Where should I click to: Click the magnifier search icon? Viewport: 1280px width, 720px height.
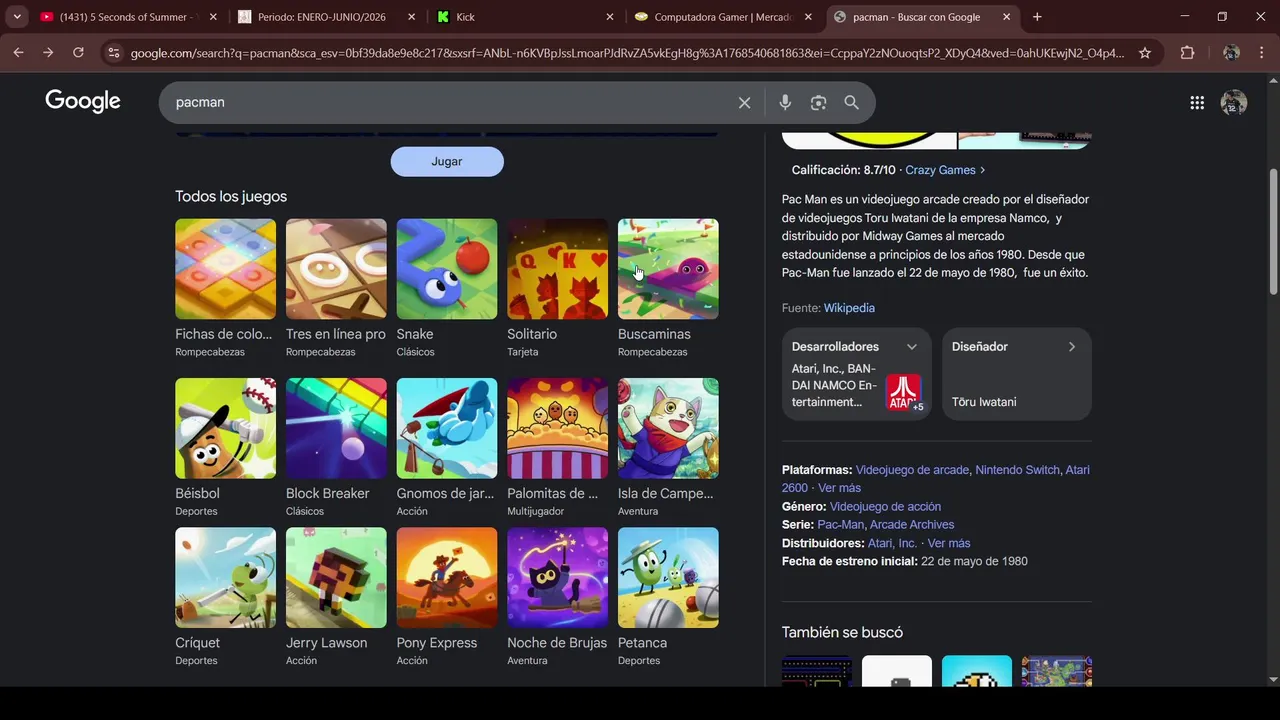point(851,102)
